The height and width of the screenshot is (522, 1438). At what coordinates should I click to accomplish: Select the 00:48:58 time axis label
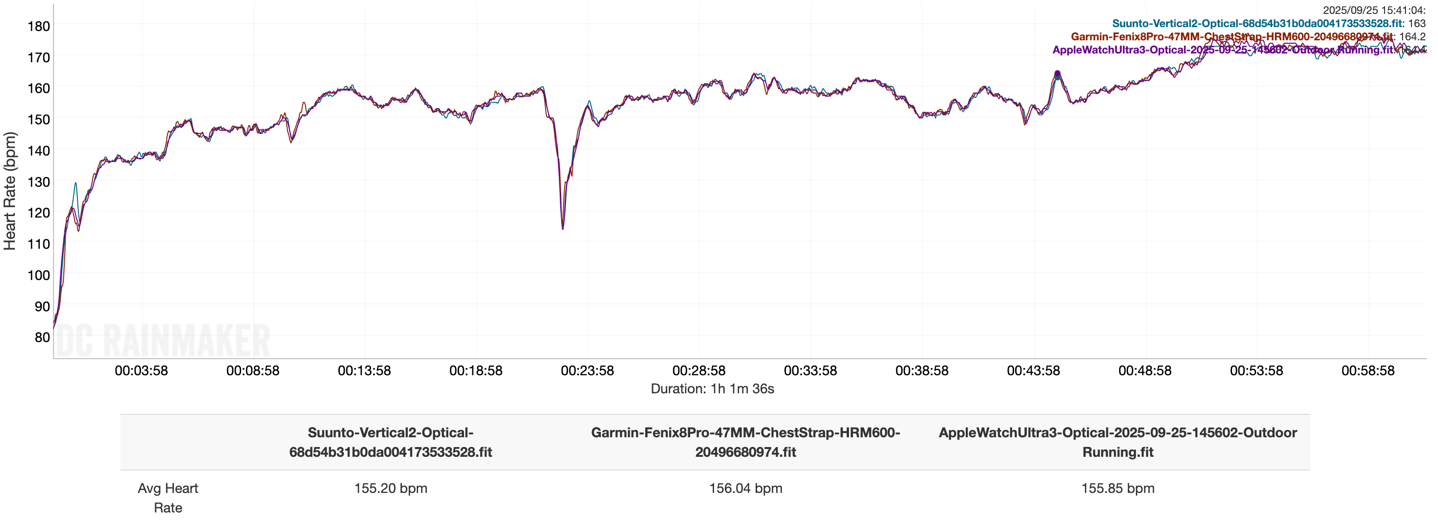(1146, 370)
